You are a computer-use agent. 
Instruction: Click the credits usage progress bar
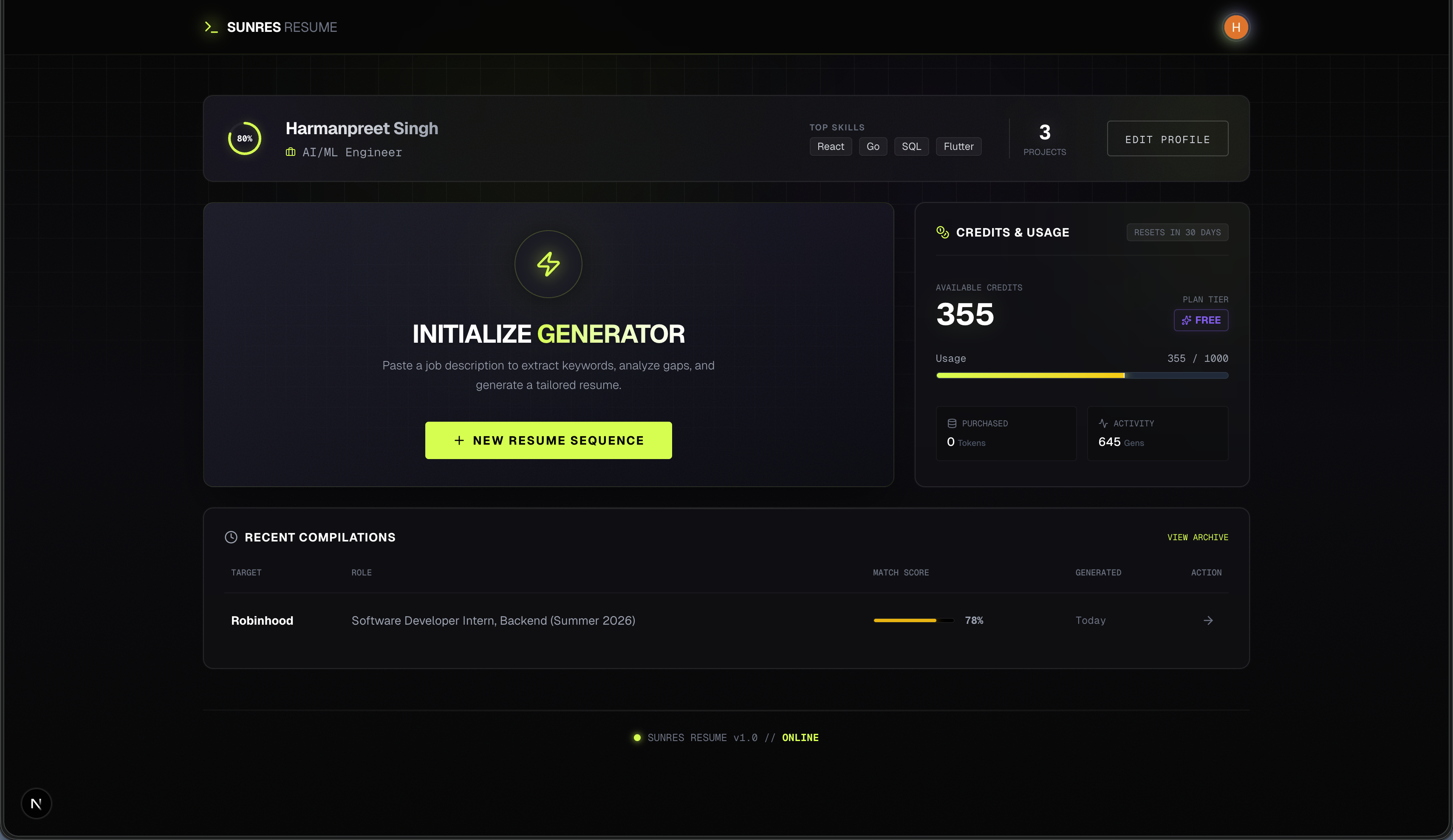(x=1082, y=375)
